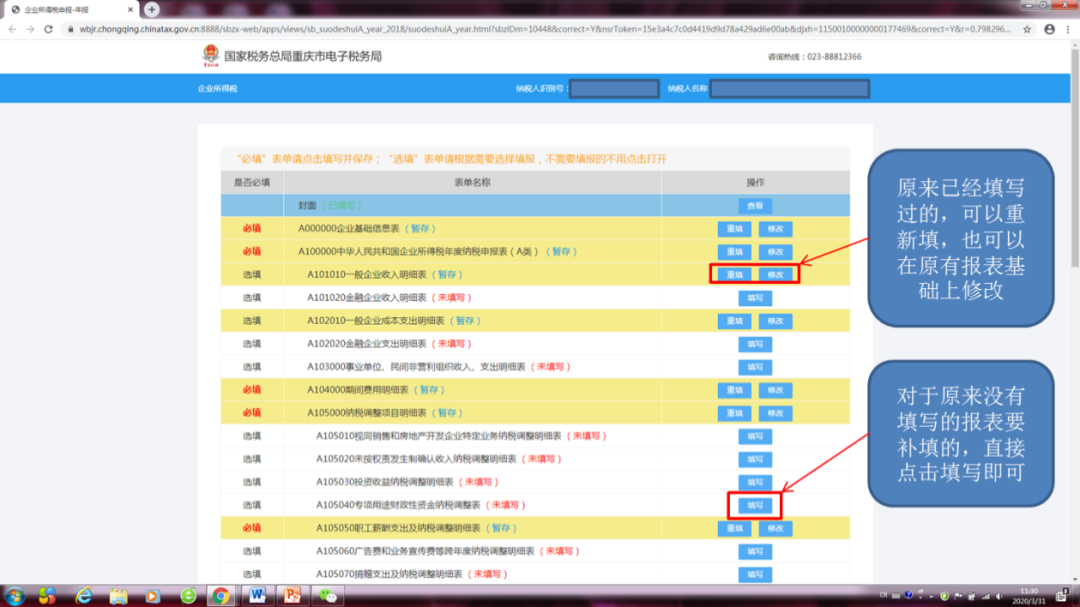This screenshot has height=607, width=1080.
Task: Click the browser forward arrow
Action: pos(30,30)
